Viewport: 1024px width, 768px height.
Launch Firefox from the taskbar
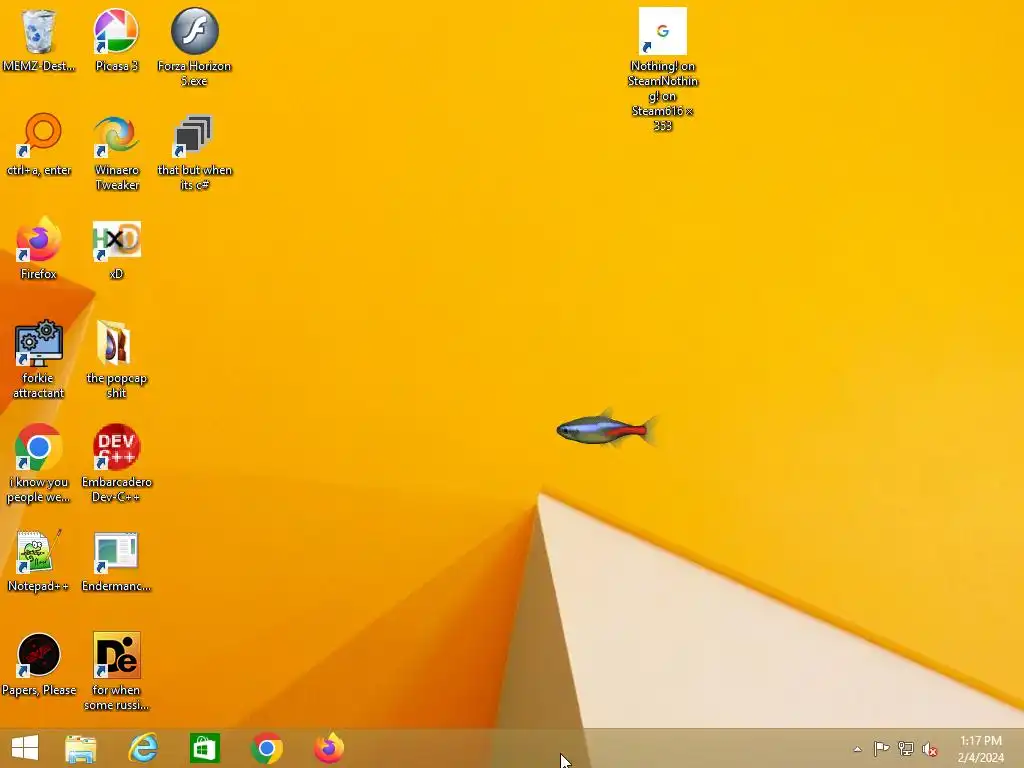[x=328, y=748]
